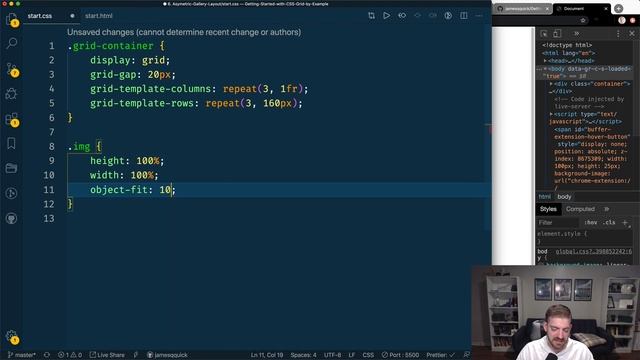Add a new style rule with plus
The image size is (640, 360).
(625, 222)
